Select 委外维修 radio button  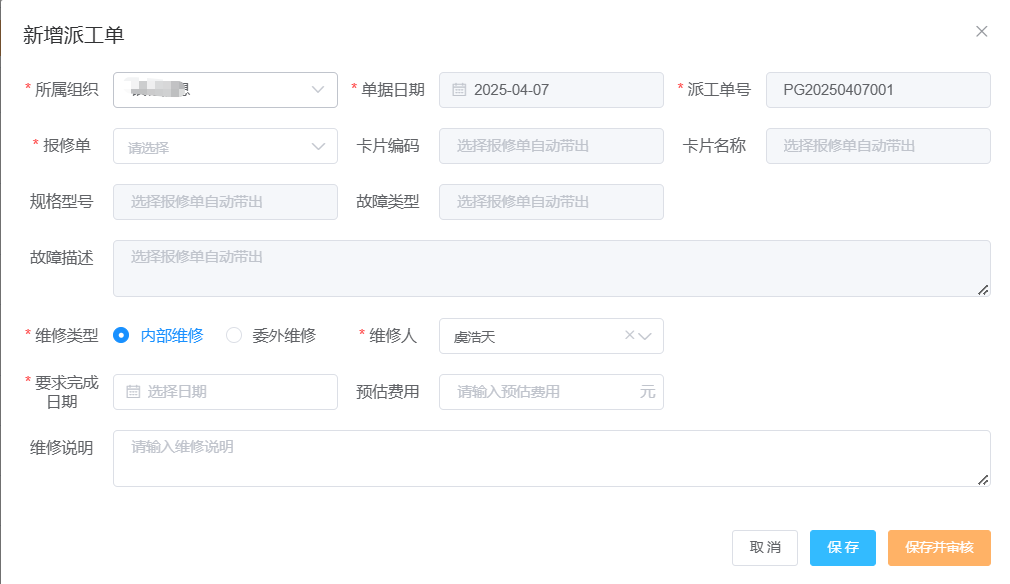tap(234, 336)
